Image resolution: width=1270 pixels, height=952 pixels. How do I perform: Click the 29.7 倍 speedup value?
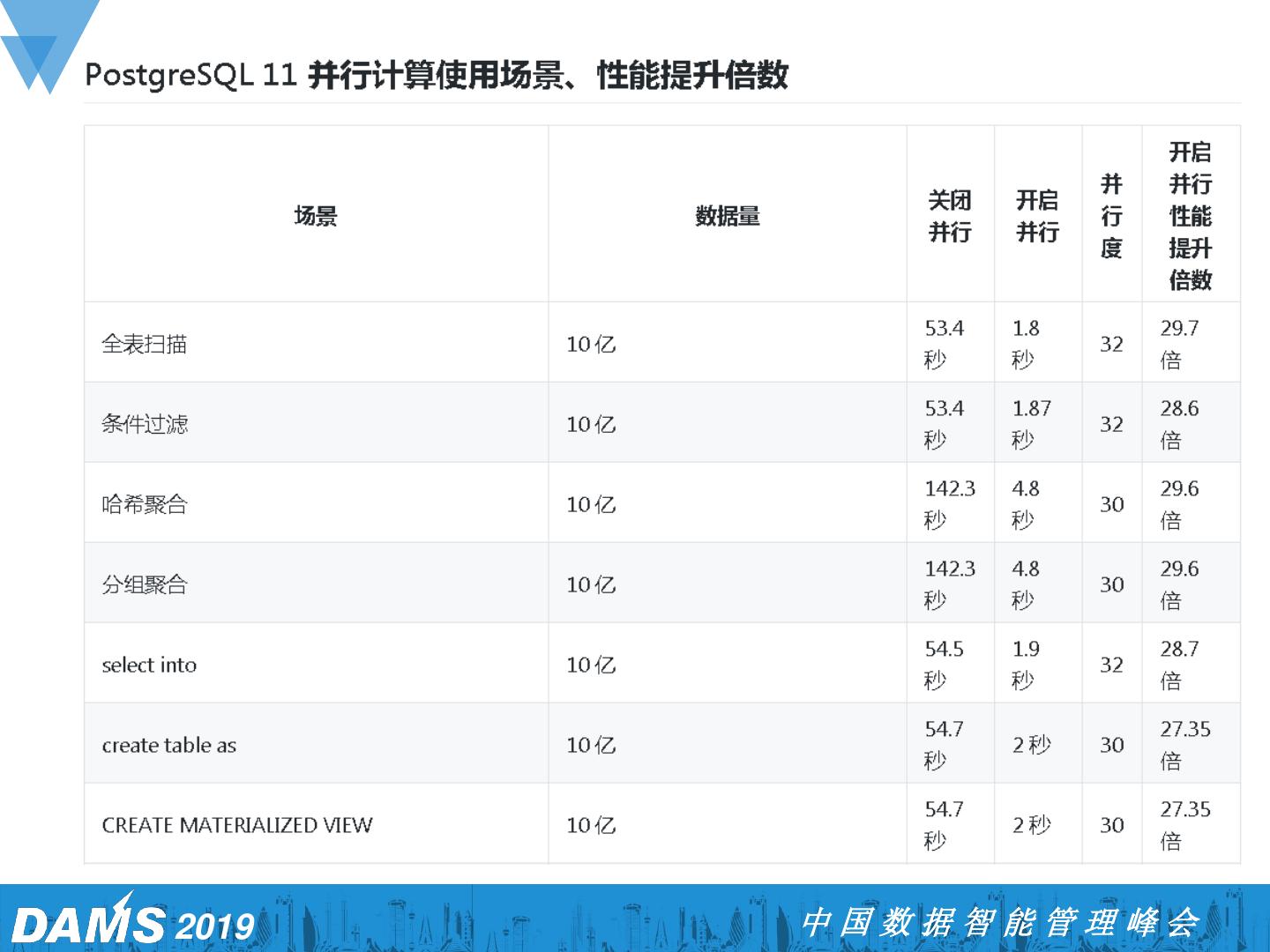pyautogui.click(x=1179, y=344)
